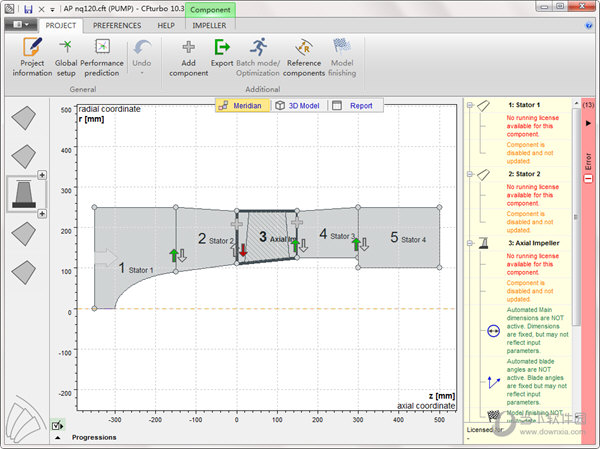Click the inflow arrow in Stator 1
Viewport: 600px width, 449px height.
tap(106, 257)
